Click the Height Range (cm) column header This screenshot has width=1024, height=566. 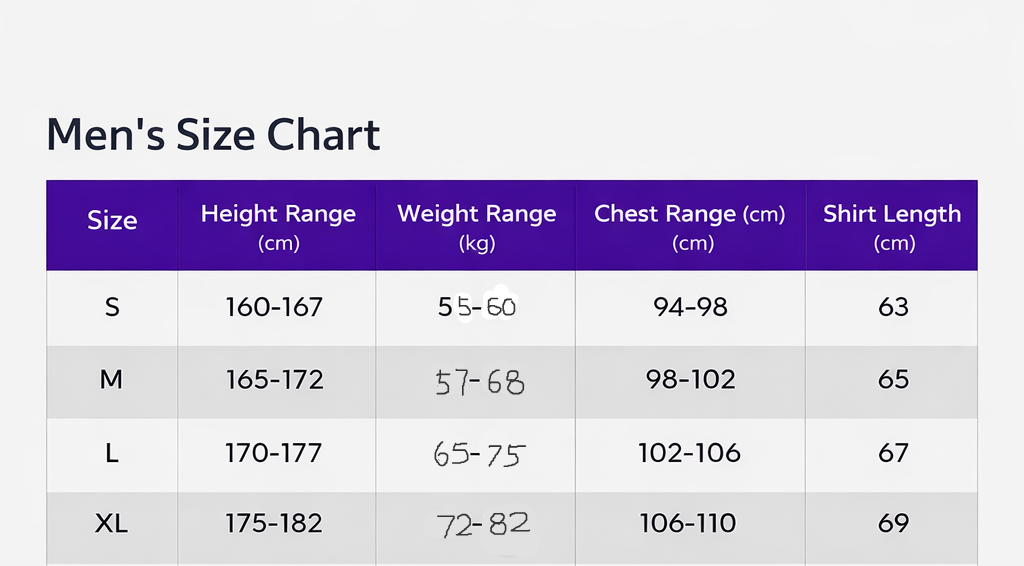point(278,227)
